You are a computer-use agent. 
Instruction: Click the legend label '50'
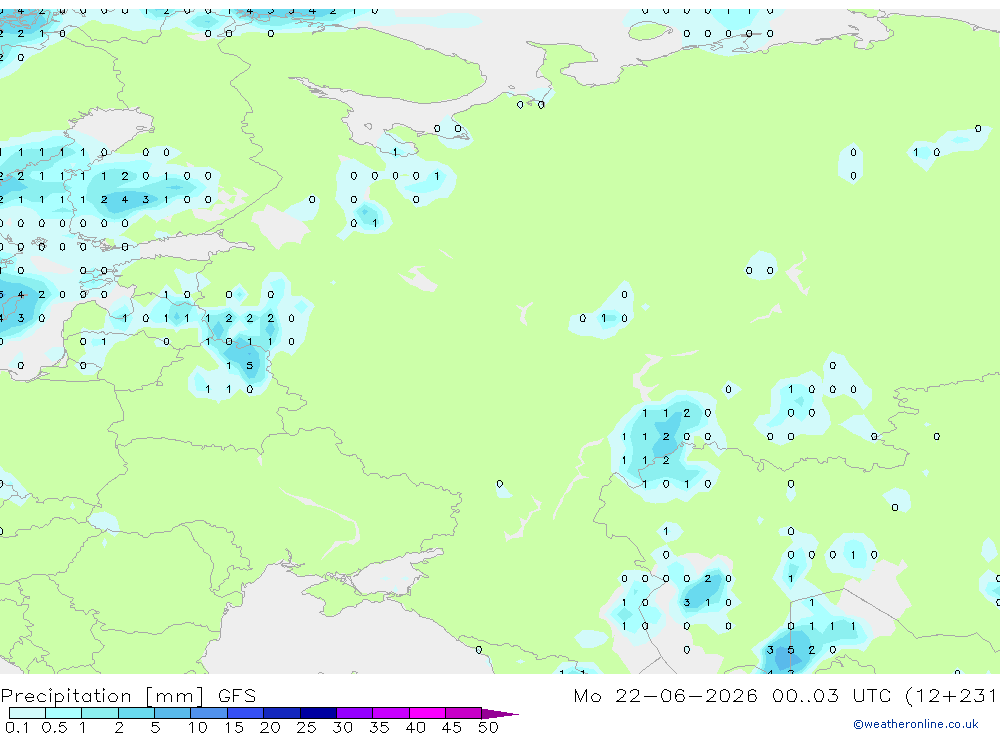pyautogui.click(x=489, y=727)
